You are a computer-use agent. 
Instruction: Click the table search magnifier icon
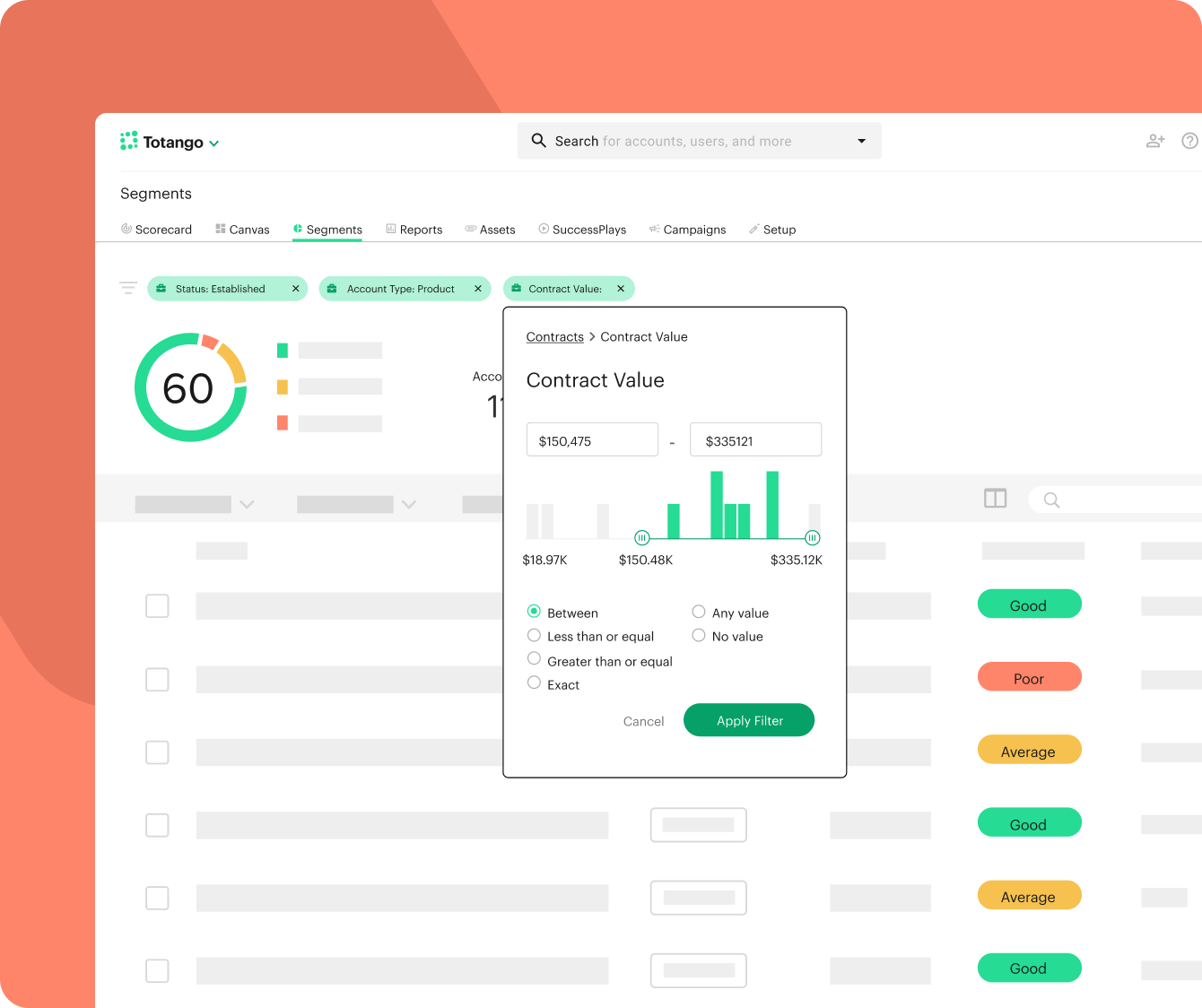1051,500
